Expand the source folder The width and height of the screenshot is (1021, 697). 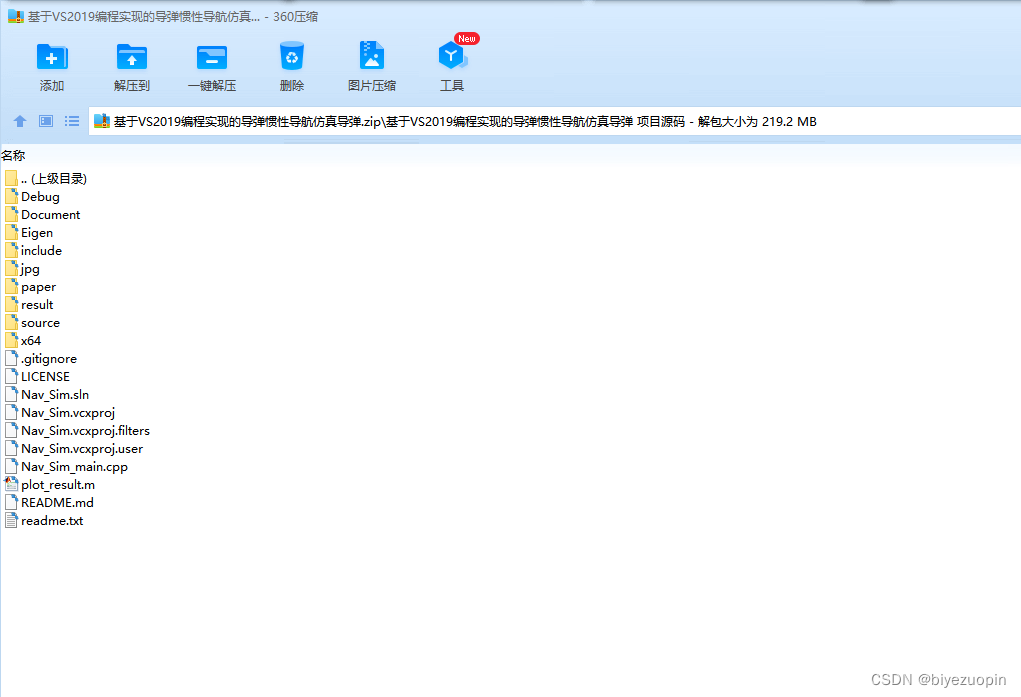(x=40, y=322)
